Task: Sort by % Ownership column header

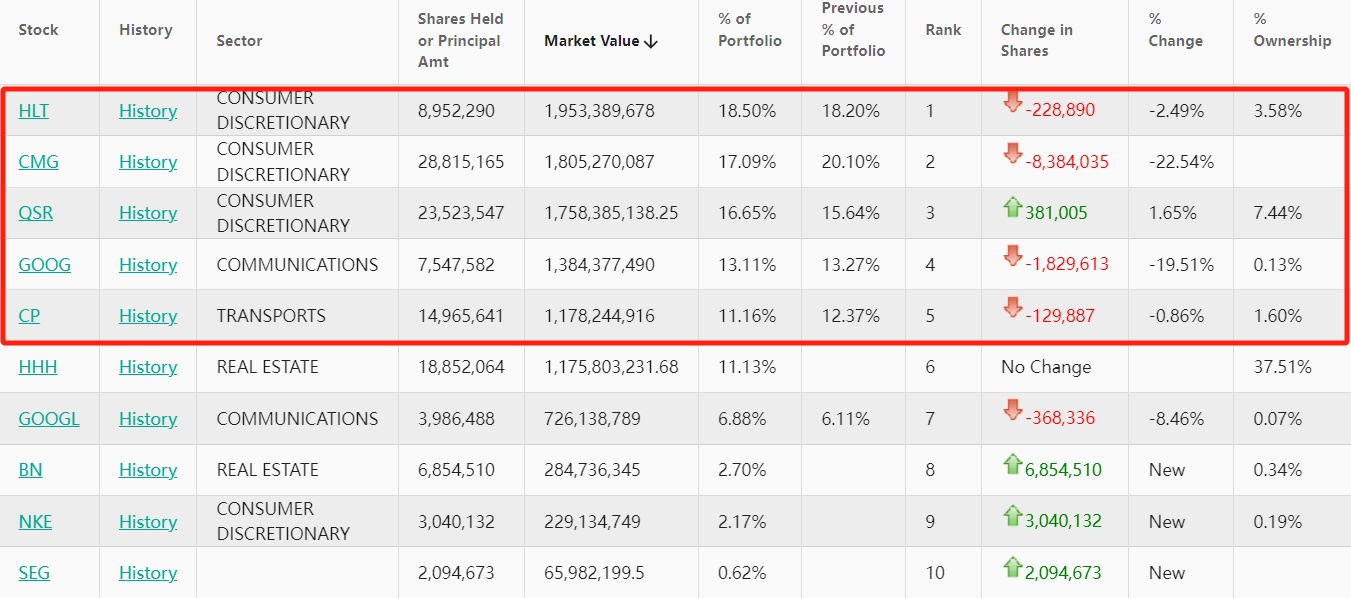Action: (1292, 30)
